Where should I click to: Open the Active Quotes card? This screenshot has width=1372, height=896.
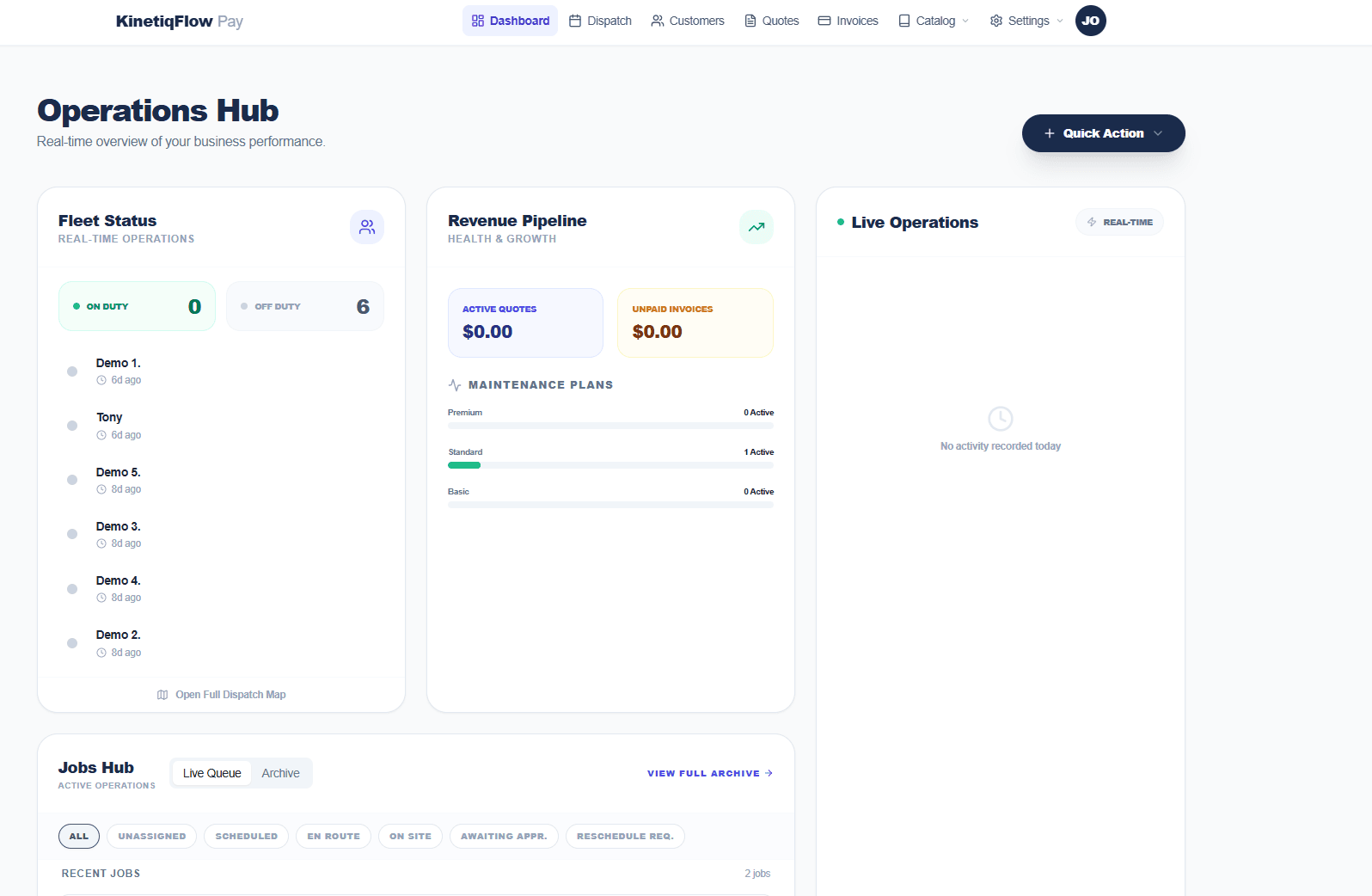click(x=525, y=322)
